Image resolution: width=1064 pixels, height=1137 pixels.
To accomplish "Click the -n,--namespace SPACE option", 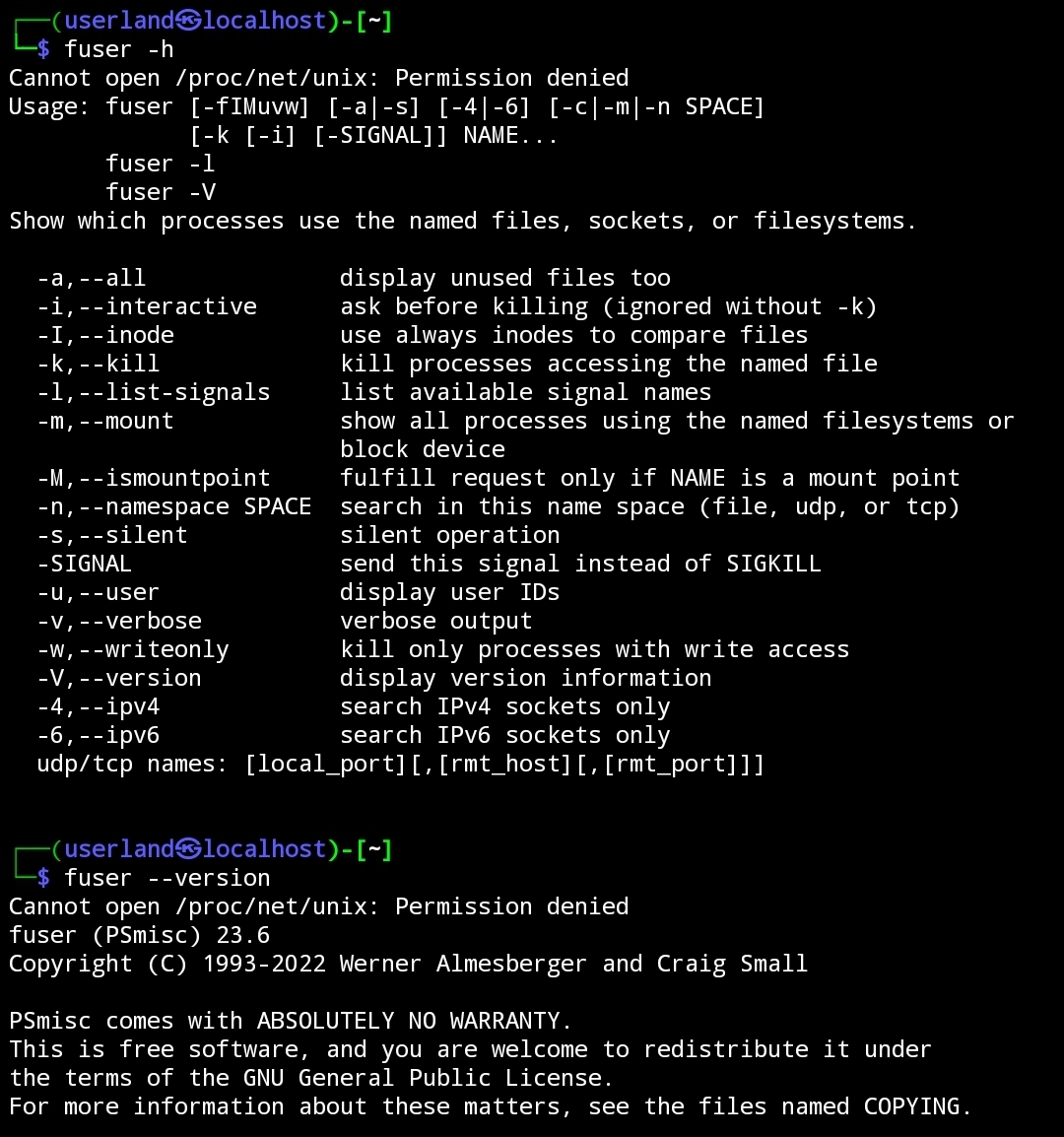I will 174,506.
